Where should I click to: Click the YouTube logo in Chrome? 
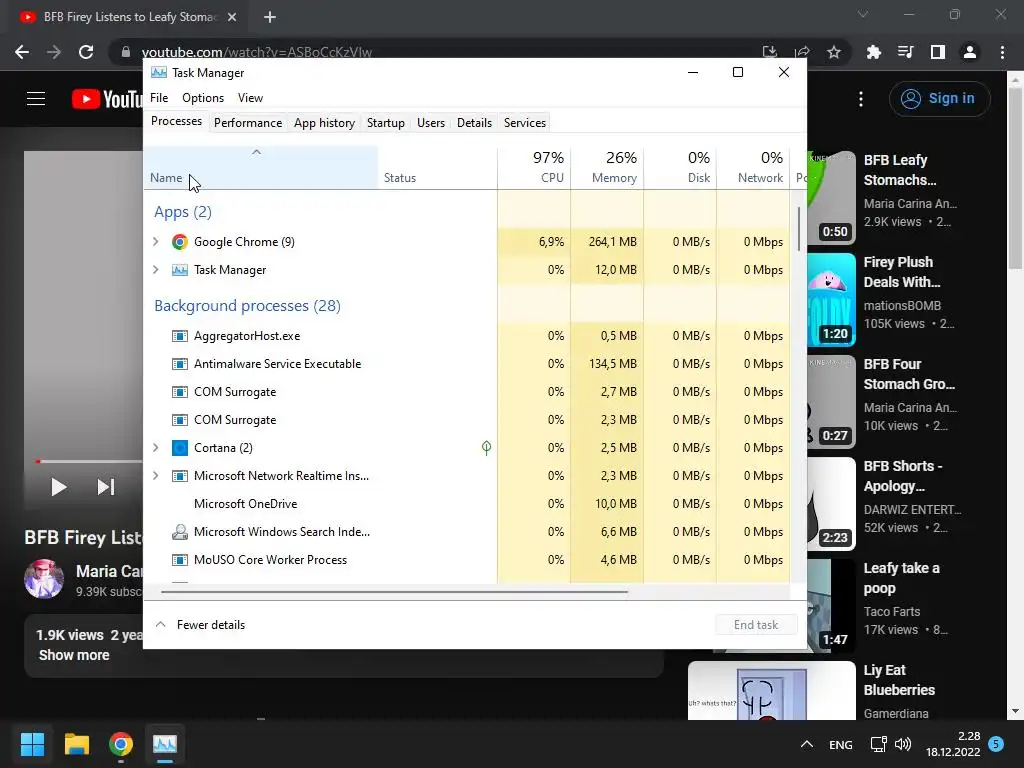pyautogui.click(x=107, y=99)
